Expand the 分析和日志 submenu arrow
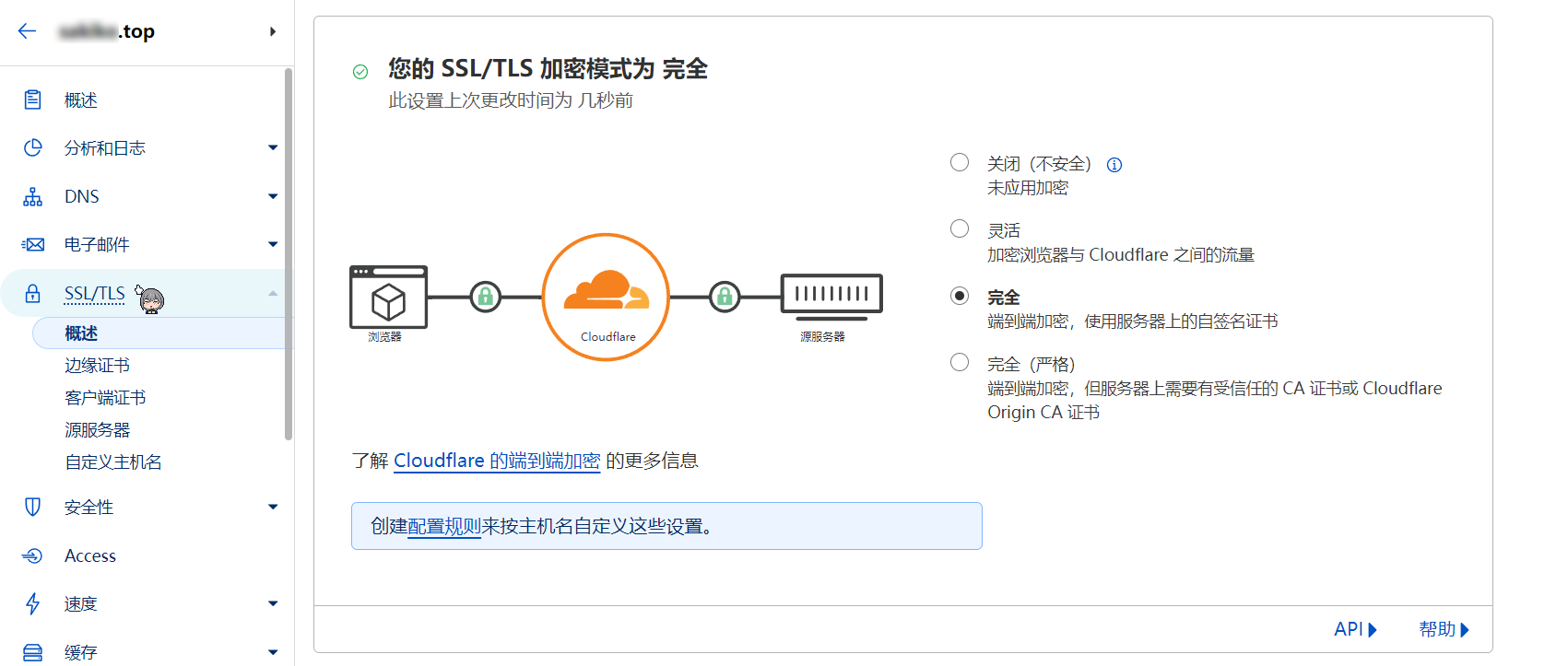Image resolution: width=1568 pixels, height=666 pixels. [x=273, y=147]
